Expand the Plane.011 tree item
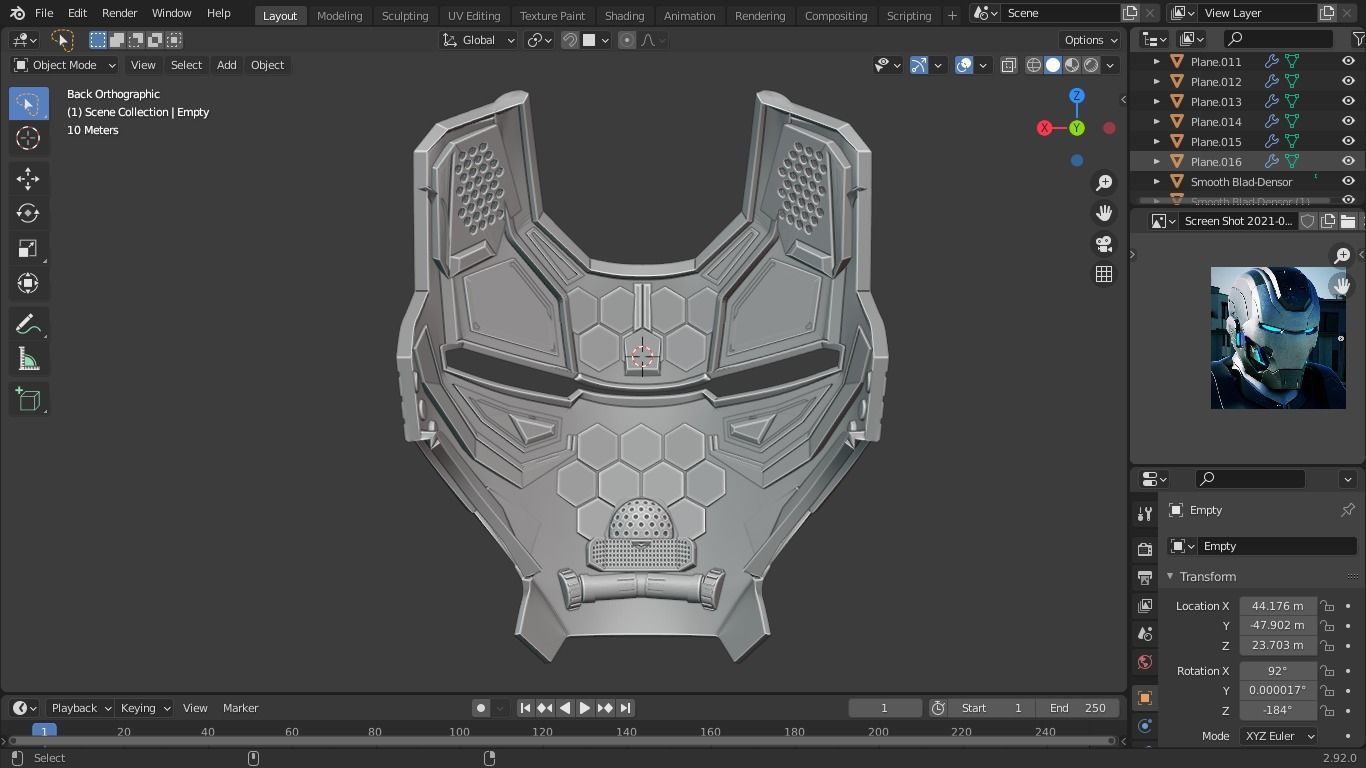 pyautogui.click(x=1157, y=62)
